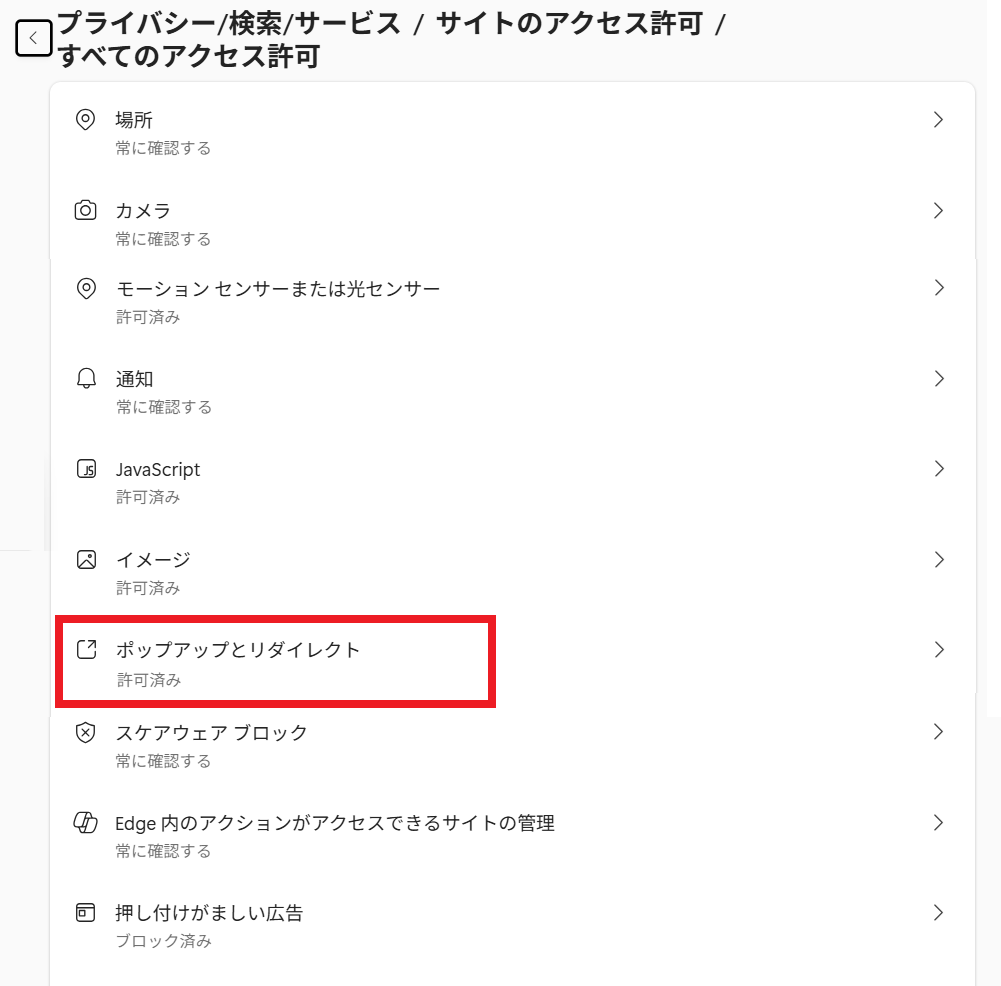Click the camera icon

click(86, 211)
